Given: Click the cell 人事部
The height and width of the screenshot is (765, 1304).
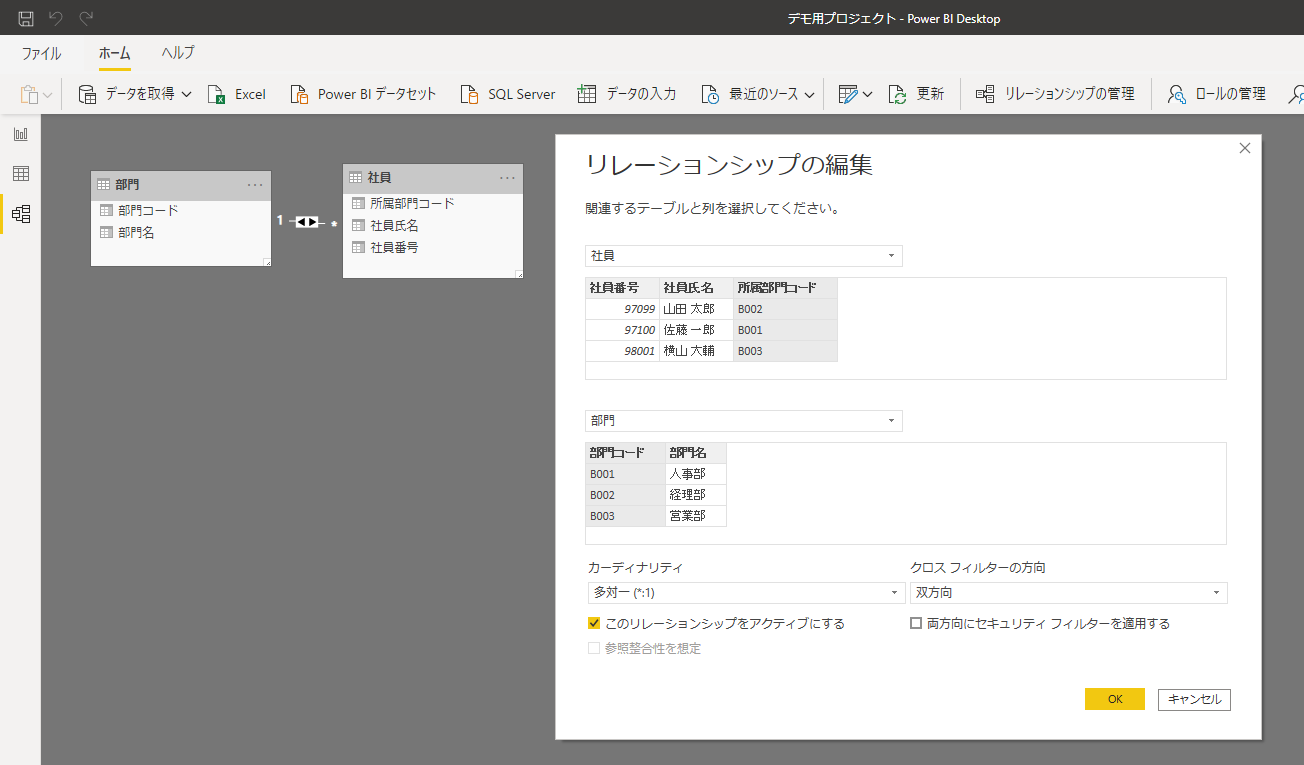Looking at the screenshot, I should pos(696,474).
